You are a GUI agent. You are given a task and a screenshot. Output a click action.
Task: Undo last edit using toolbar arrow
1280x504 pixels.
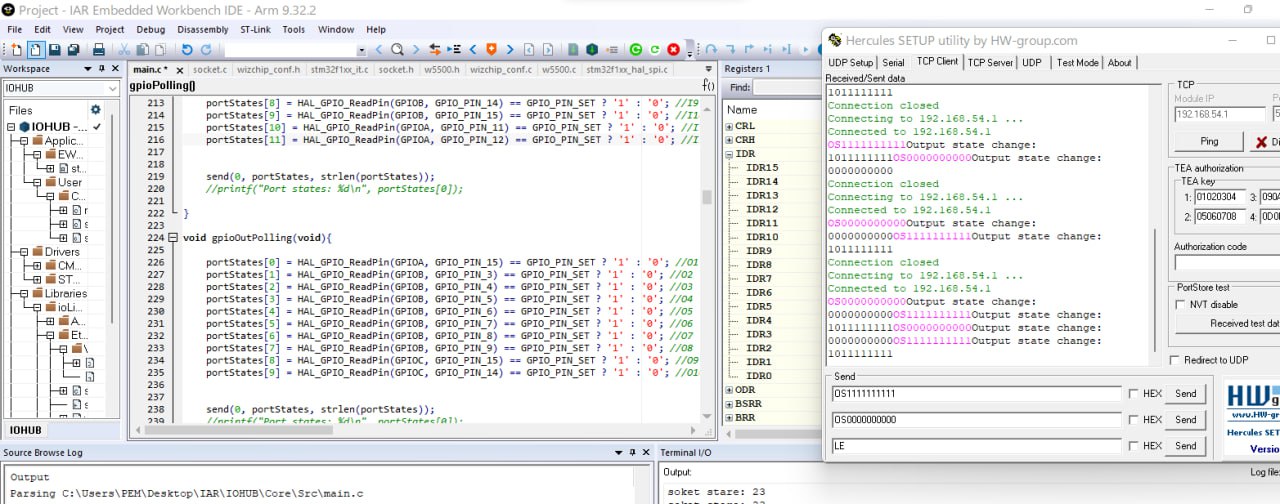point(187,49)
